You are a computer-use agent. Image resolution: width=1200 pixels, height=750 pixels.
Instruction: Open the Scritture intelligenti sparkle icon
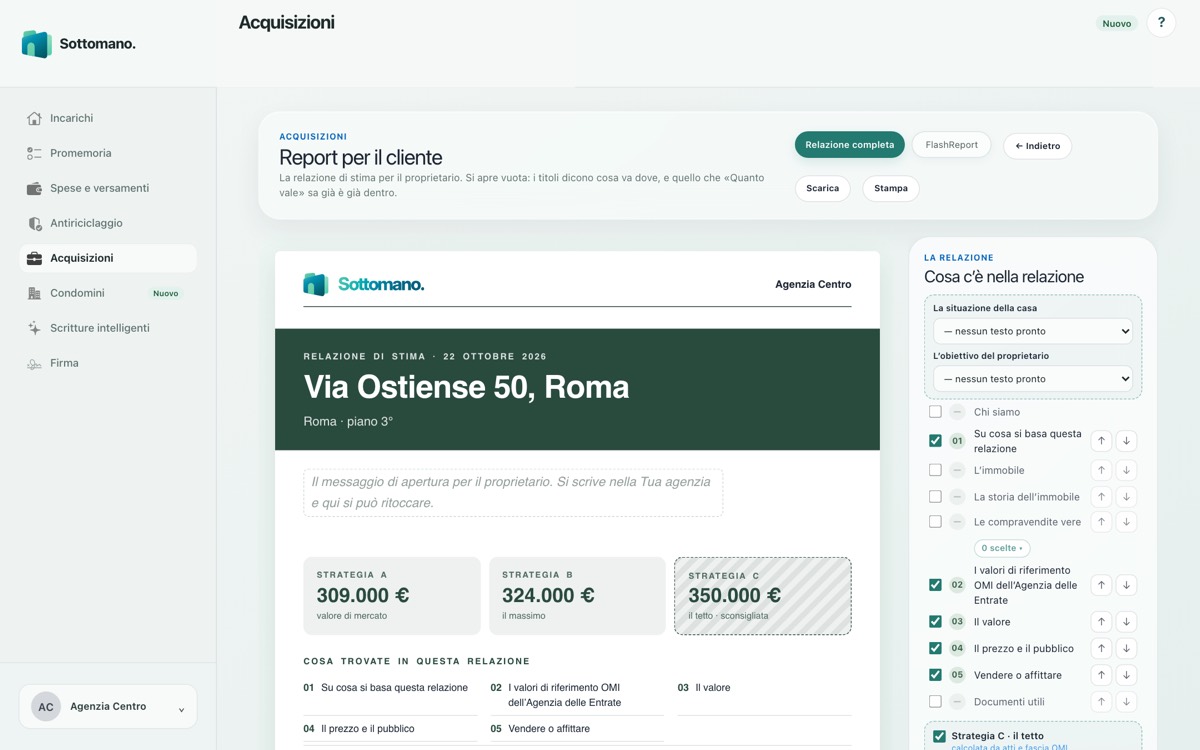coord(34,328)
